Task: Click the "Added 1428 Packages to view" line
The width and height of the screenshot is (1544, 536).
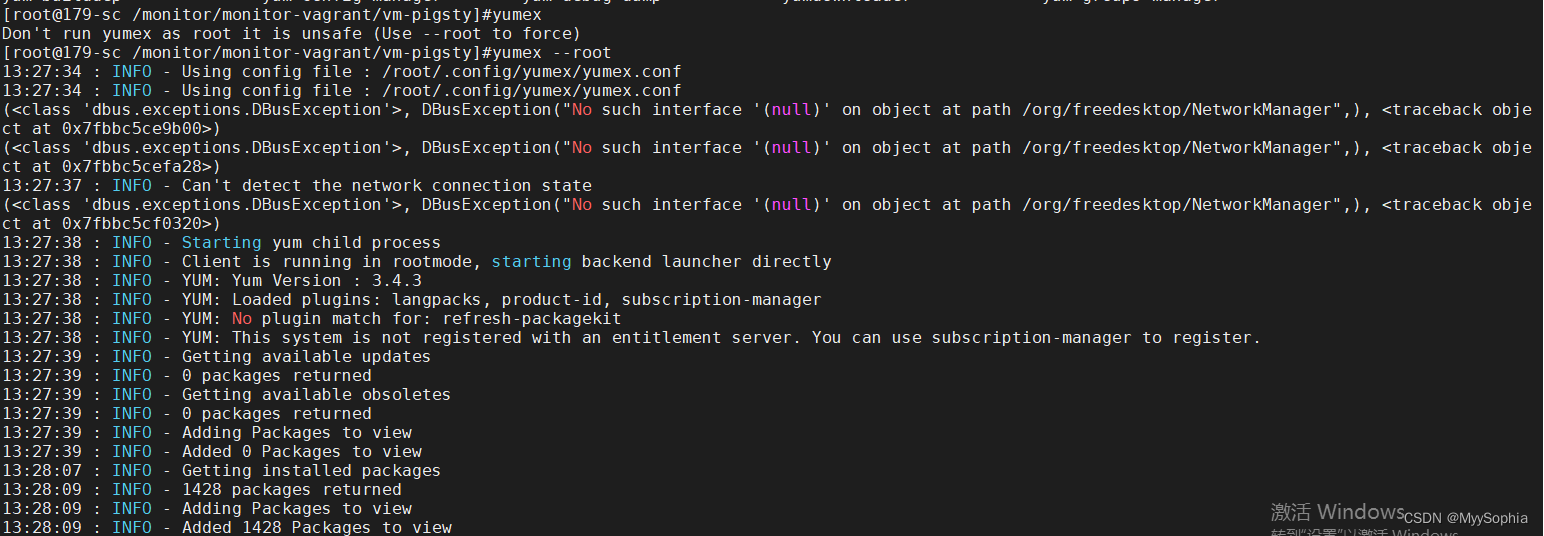Action: [x=316, y=527]
